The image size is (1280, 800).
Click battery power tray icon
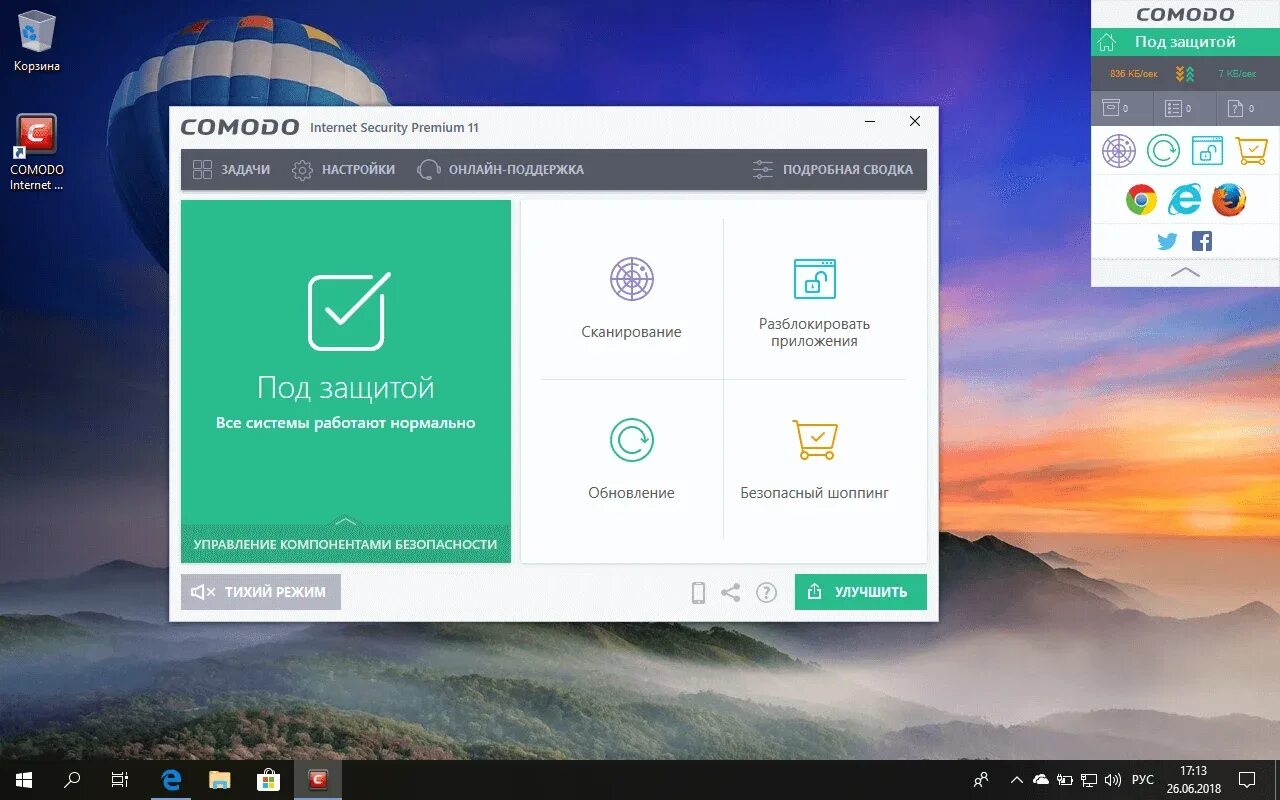point(1065,780)
